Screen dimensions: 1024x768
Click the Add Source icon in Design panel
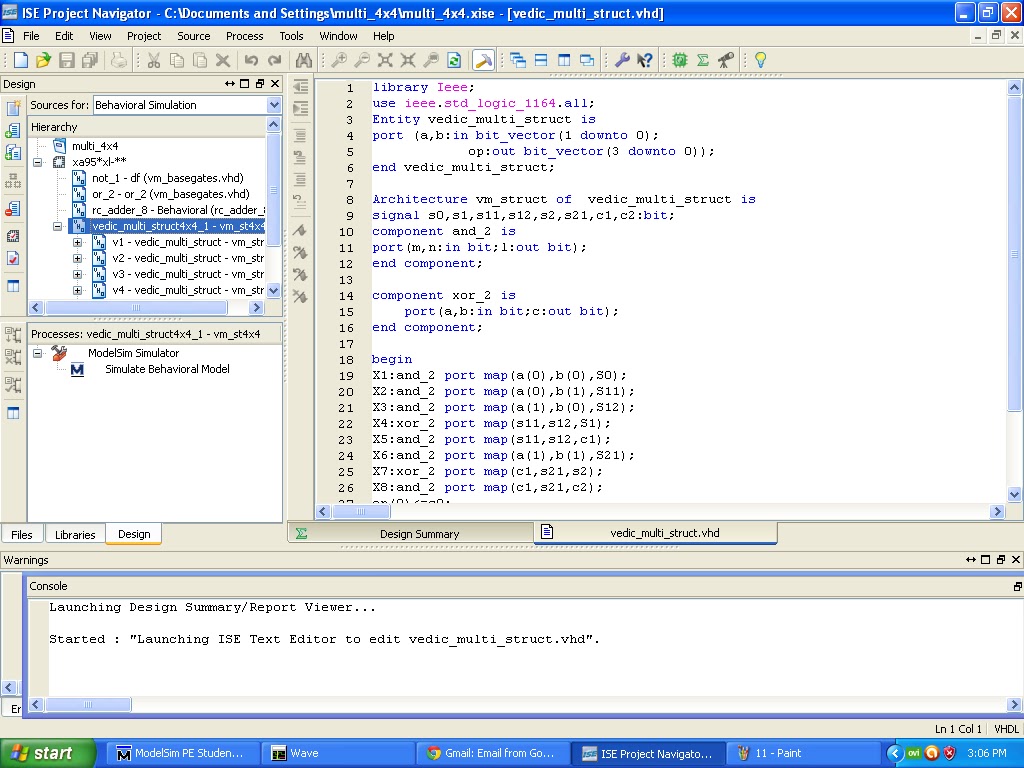pyautogui.click(x=12, y=128)
